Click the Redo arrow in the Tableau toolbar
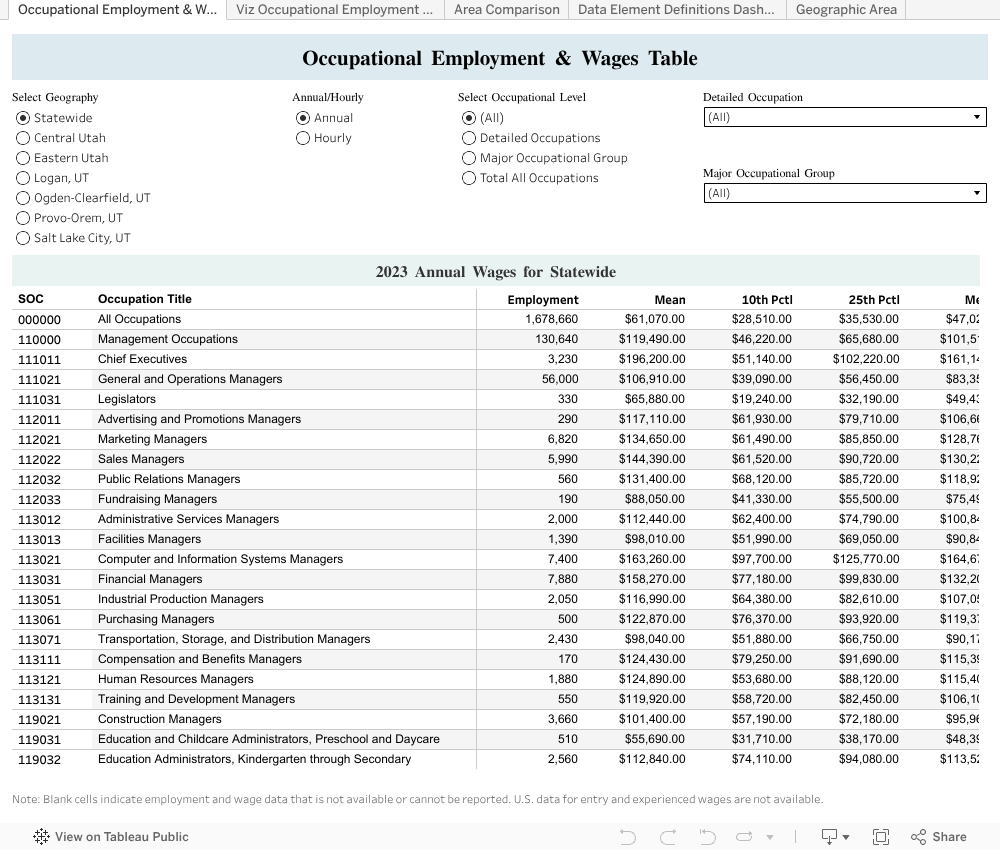Screen dimensions: 1000x850 coord(667,837)
